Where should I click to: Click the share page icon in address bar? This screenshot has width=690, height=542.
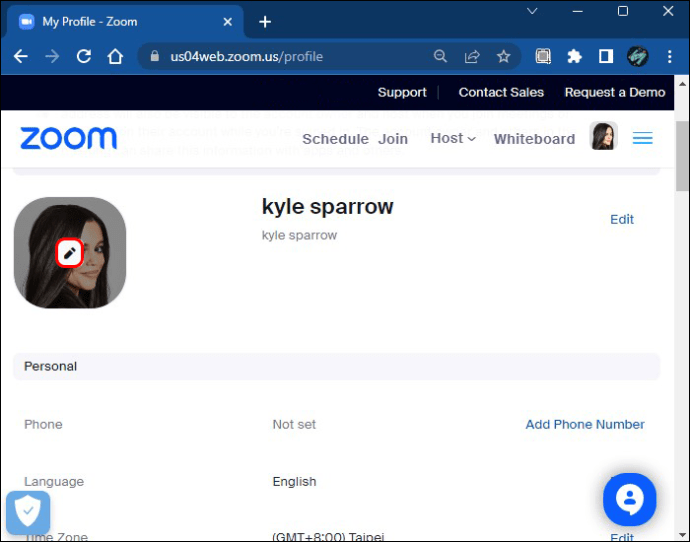pyautogui.click(x=472, y=56)
